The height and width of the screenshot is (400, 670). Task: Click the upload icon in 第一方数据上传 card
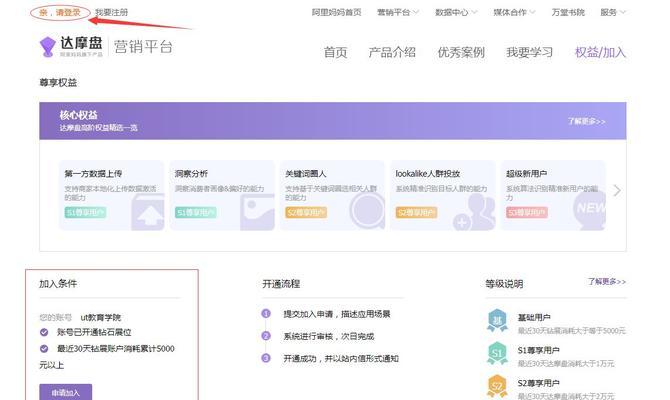click(x=147, y=212)
